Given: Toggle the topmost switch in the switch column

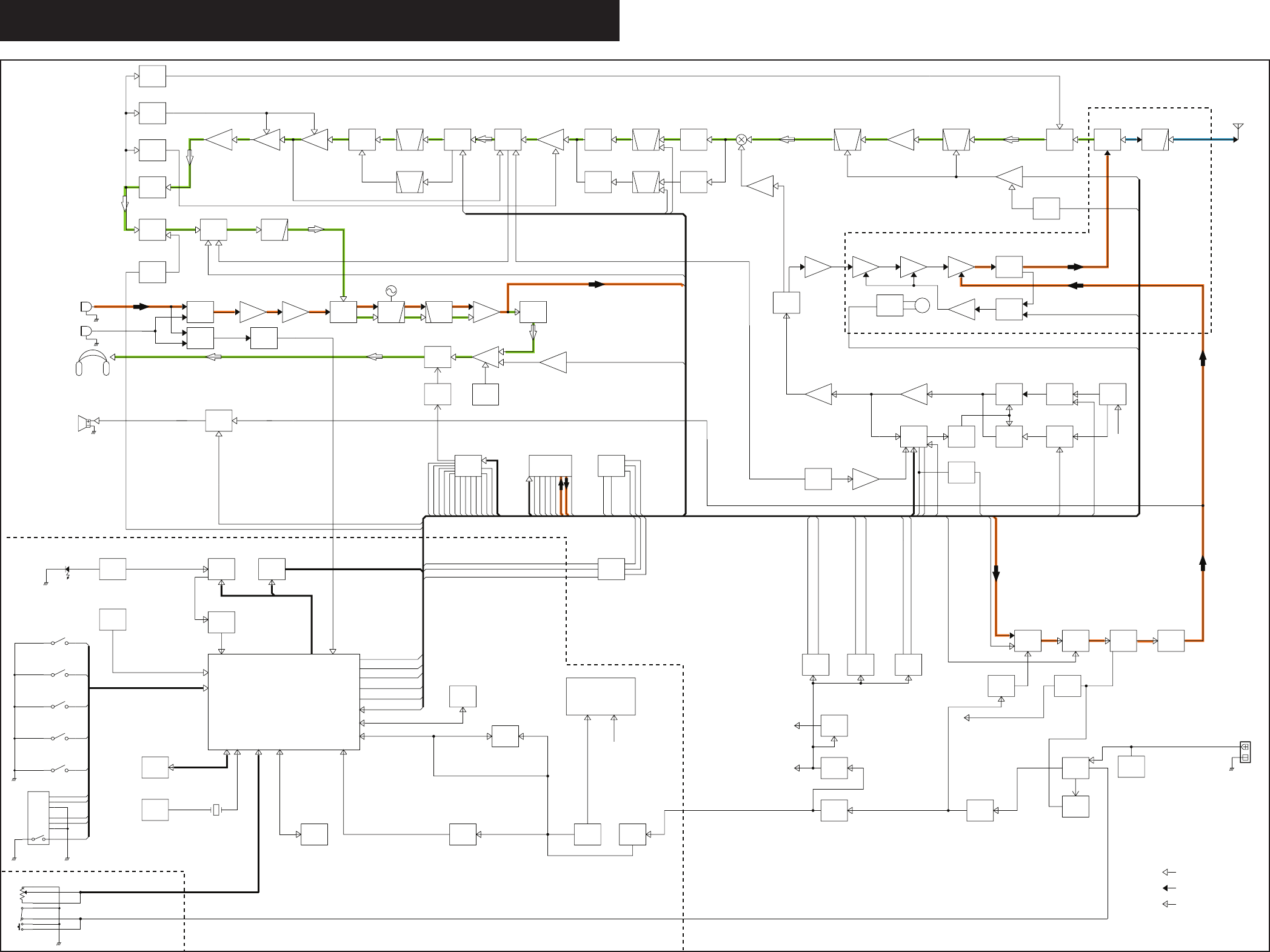Looking at the screenshot, I should point(59,642).
